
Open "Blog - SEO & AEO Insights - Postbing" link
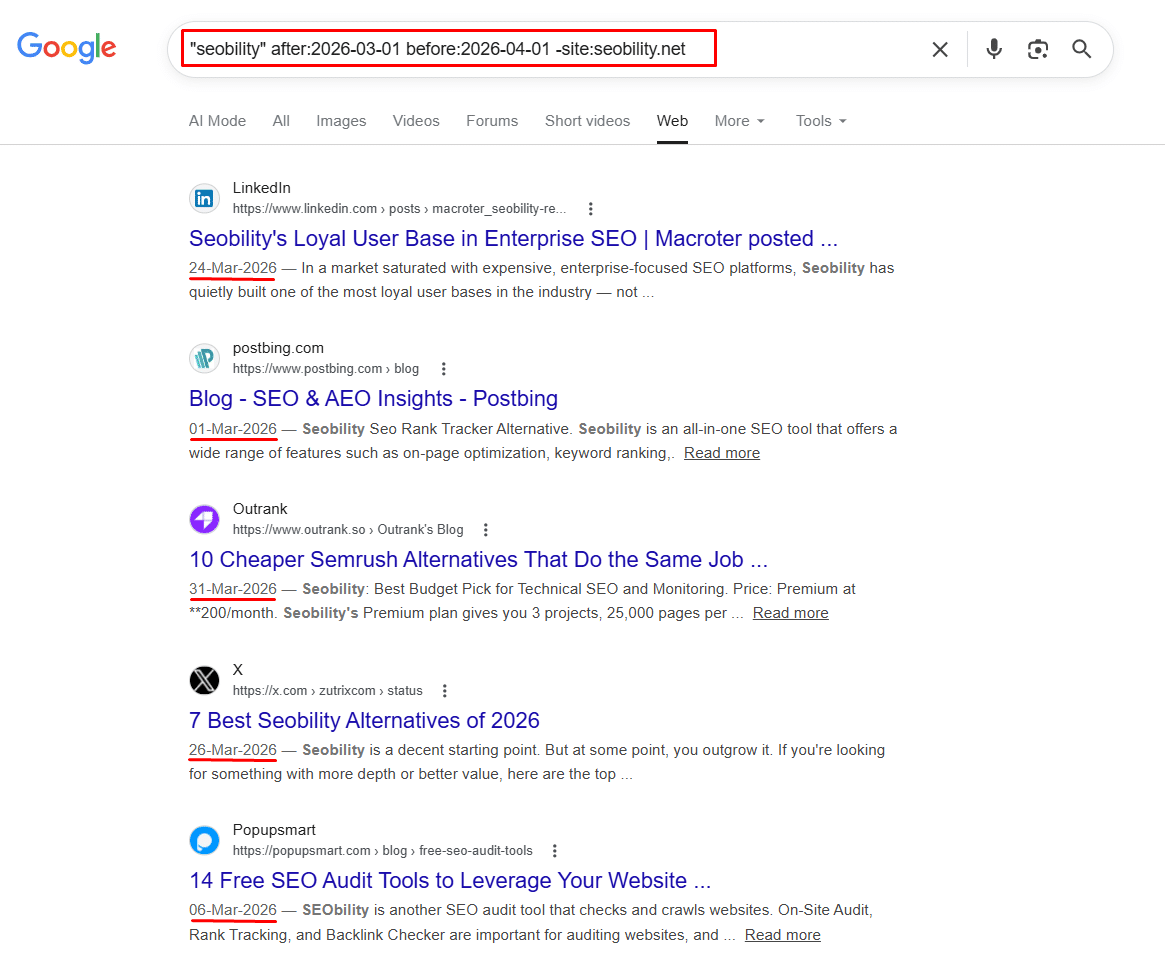373,398
